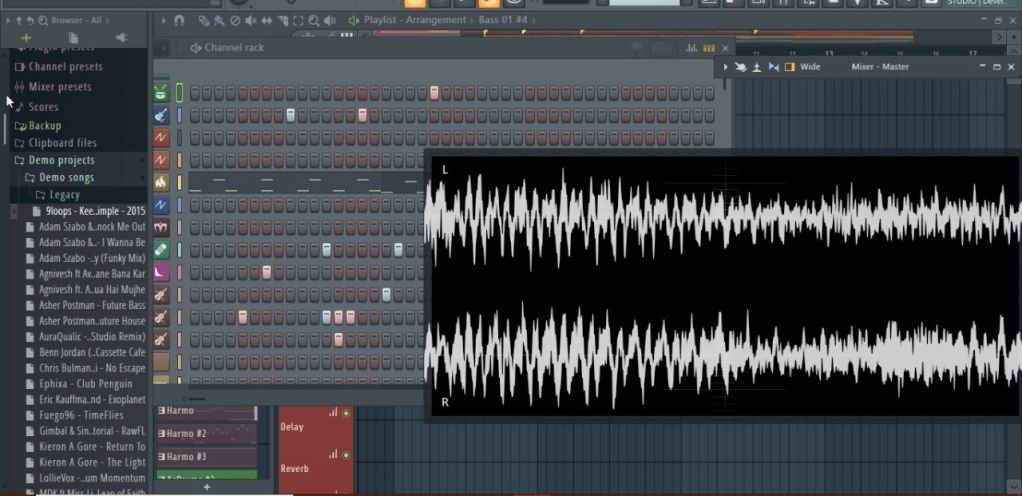
Task: Select the magnet snap icon in Playlist toolbar
Action: 179,20
